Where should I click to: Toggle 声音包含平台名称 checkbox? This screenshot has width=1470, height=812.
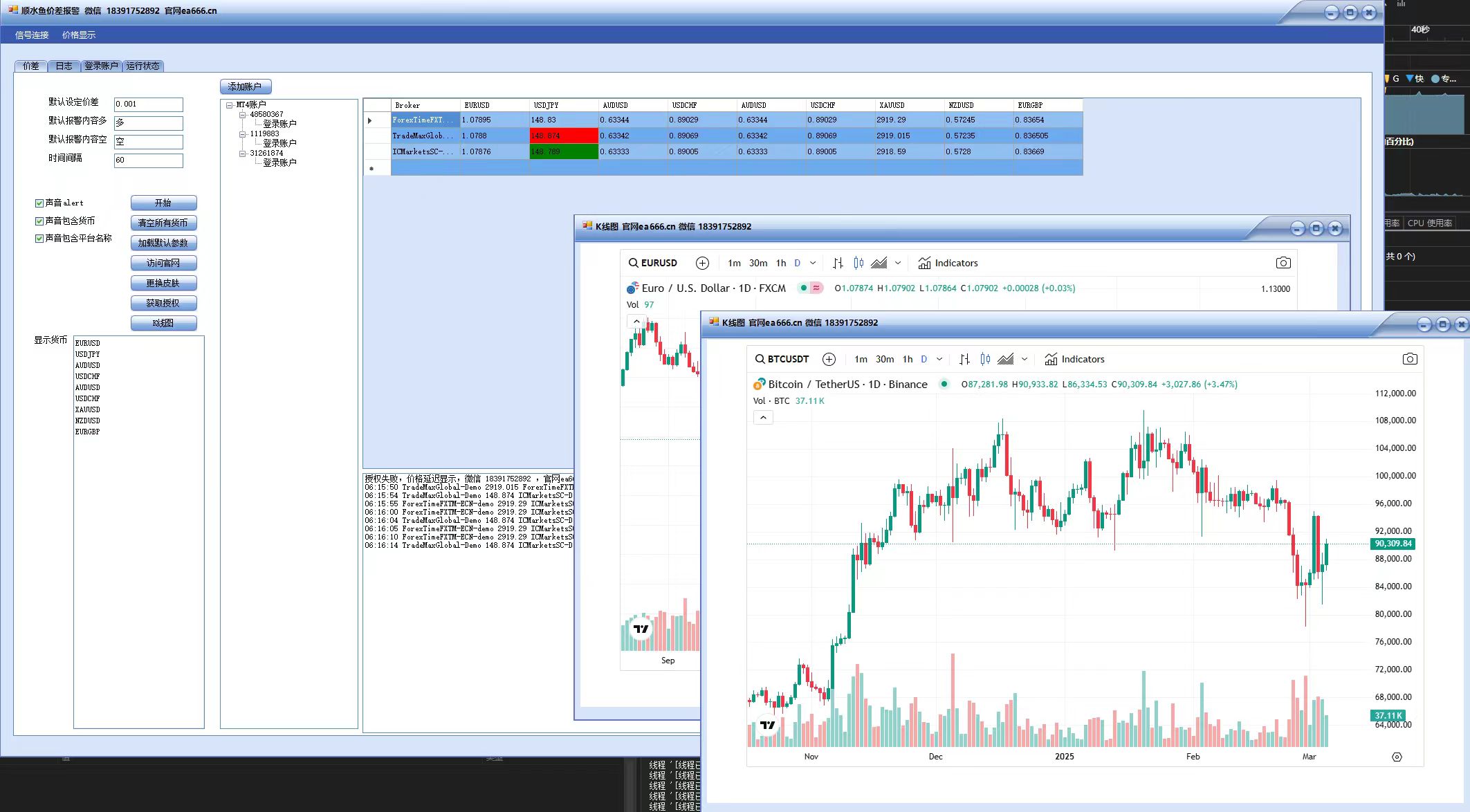(x=39, y=239)
